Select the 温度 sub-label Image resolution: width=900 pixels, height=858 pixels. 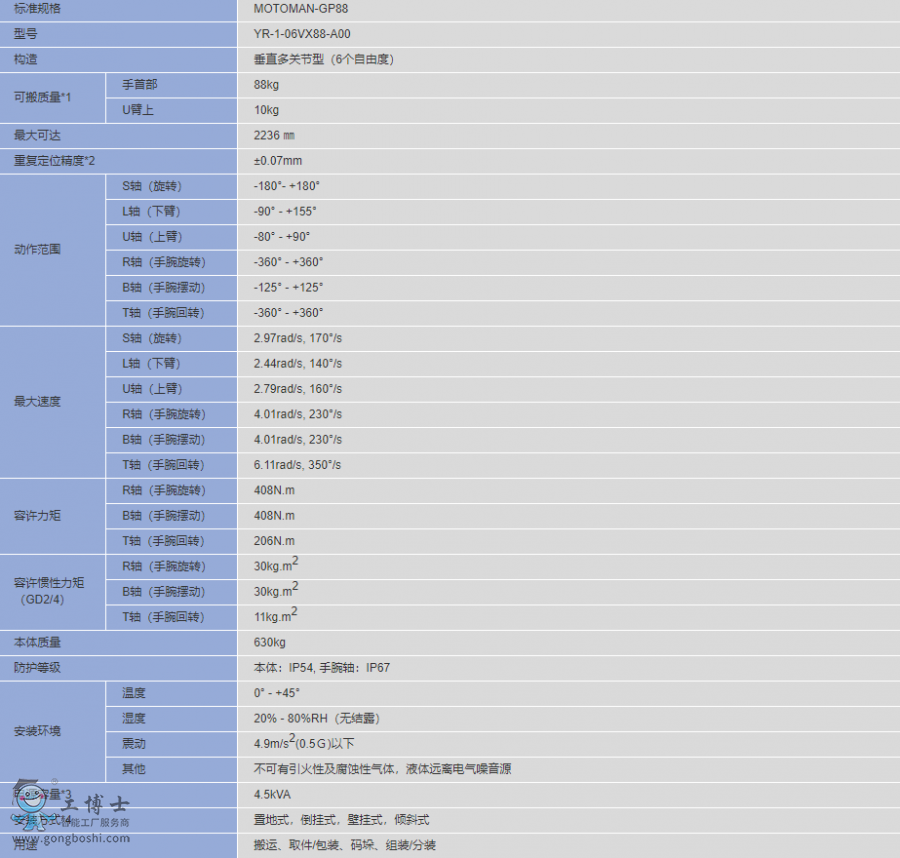click(x=134, y=693)
